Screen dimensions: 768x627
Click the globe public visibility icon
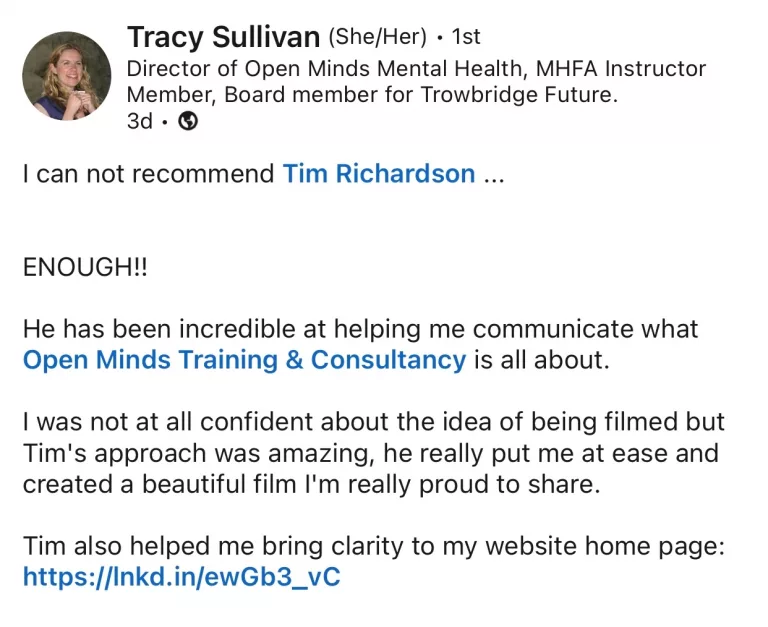(187, 121)
